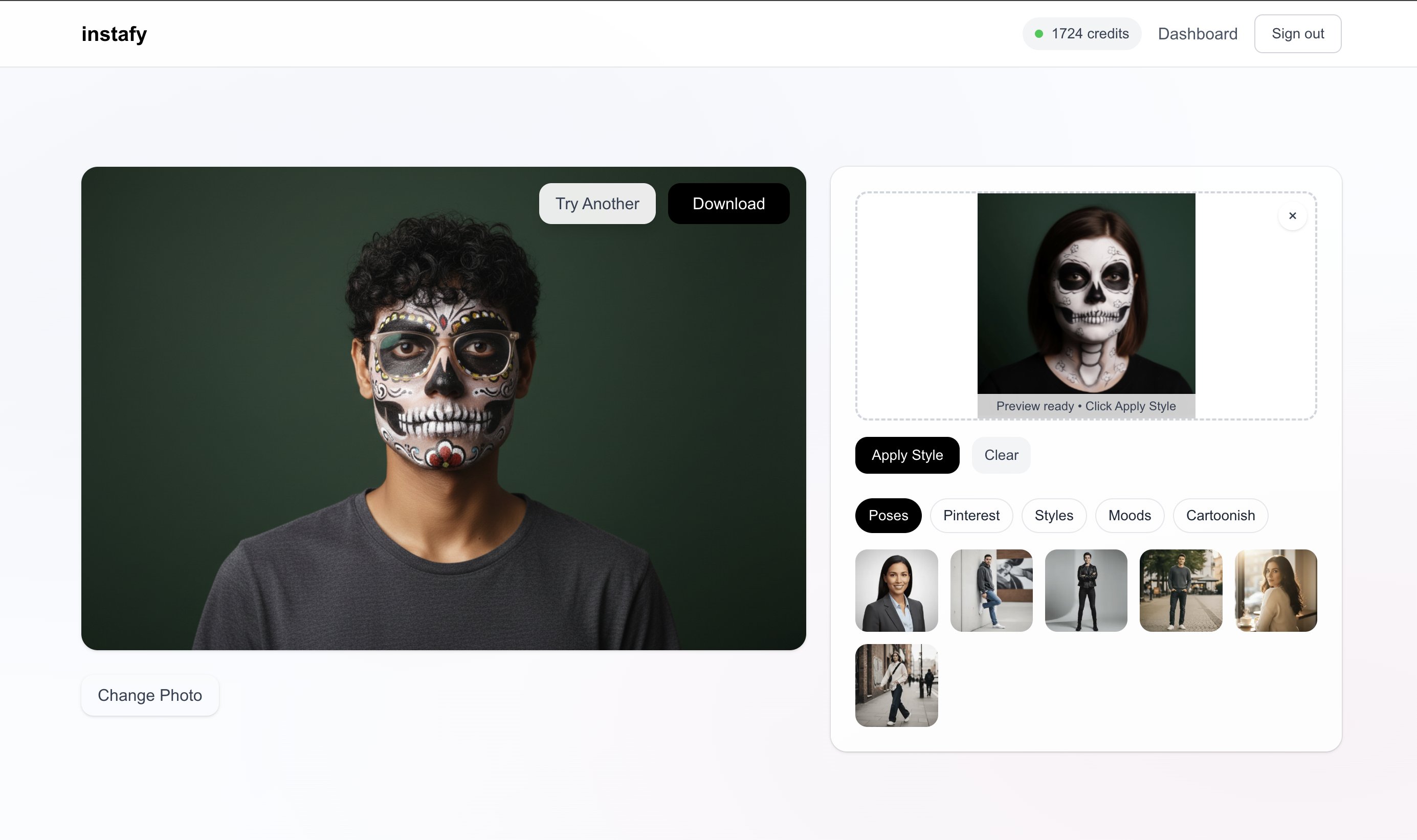Image resolution: width=1417 pixels, height=840 pixels.
Task: Clear the selected style preview
Action: pyautogui.click(x=1001, y=455)
